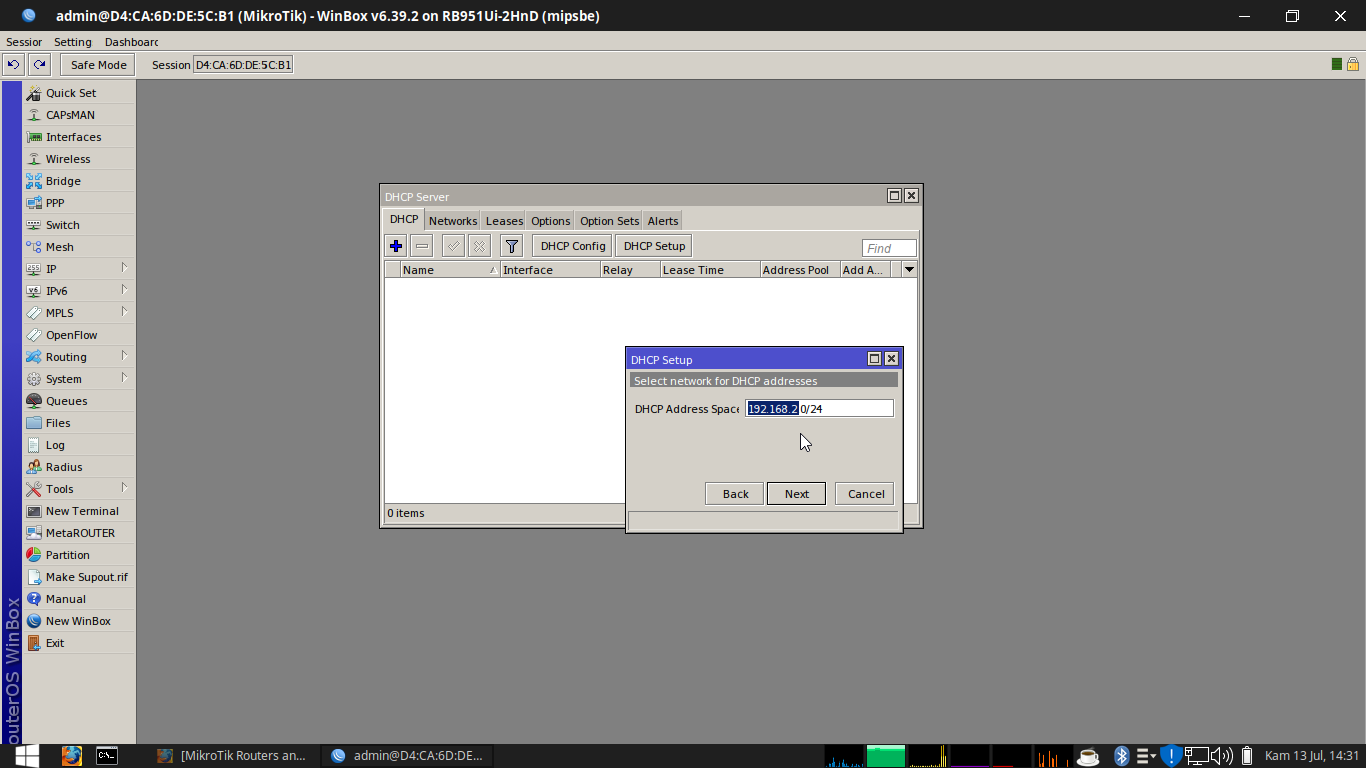Launch a New Terminal
The image size is (1366, 768).
click(x=79, y=511)
